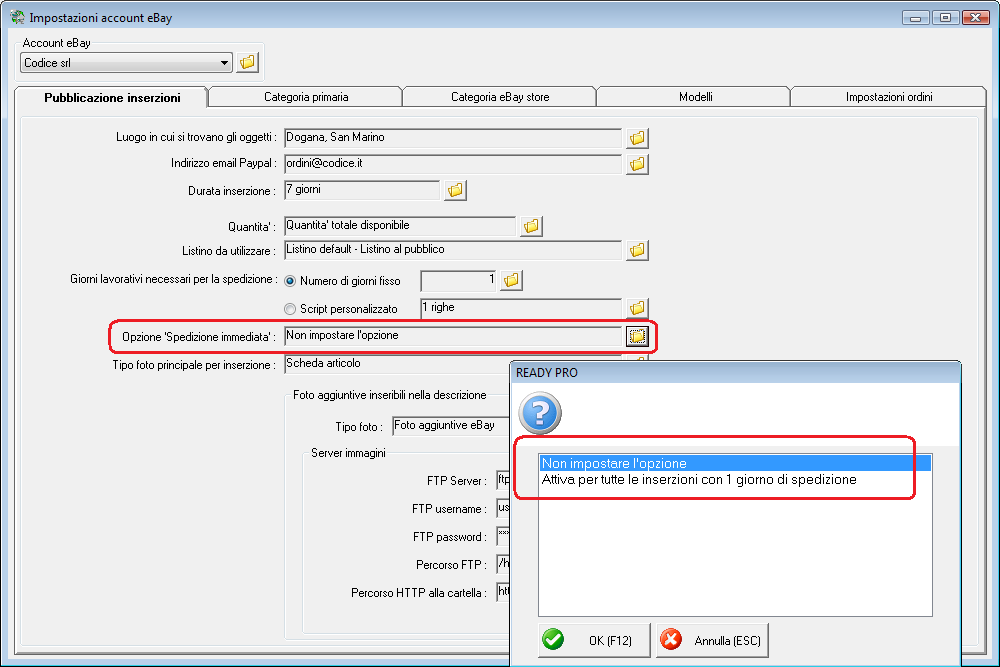The width and height of the screenshot is (1000, 667).
Task: Close the Impostazioni account eBay window
Action: click(976, 18)
